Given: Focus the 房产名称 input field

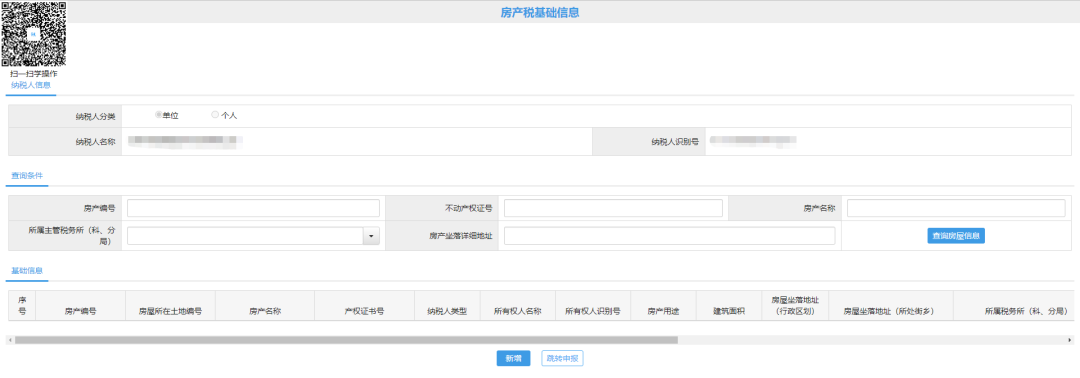Looking at the screenshot, I should tap(956, 208).
